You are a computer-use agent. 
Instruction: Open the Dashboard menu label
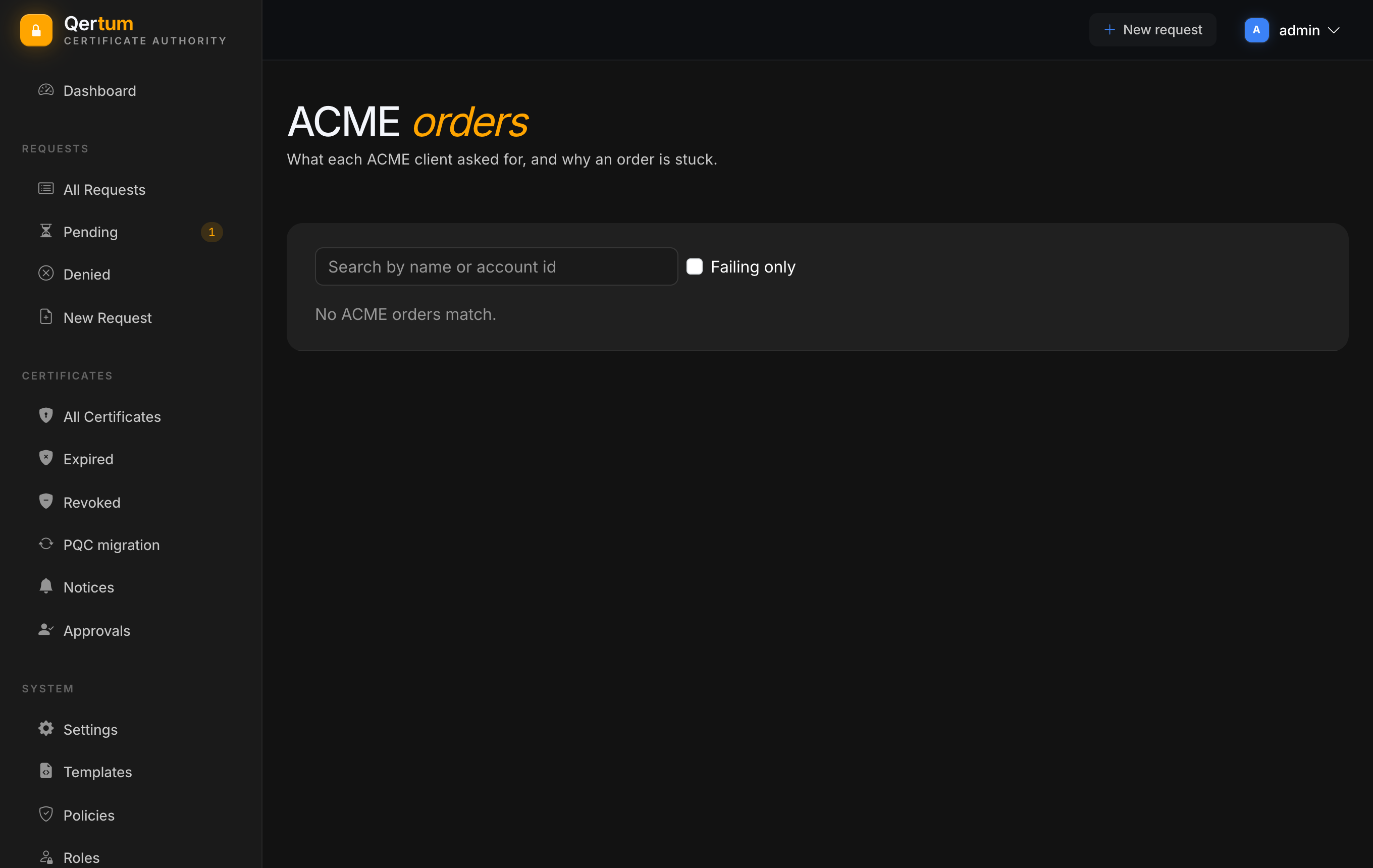pos(100,91)
